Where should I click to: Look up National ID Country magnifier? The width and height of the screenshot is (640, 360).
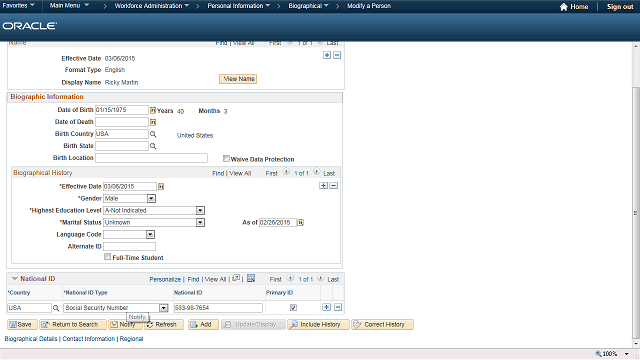56,308
